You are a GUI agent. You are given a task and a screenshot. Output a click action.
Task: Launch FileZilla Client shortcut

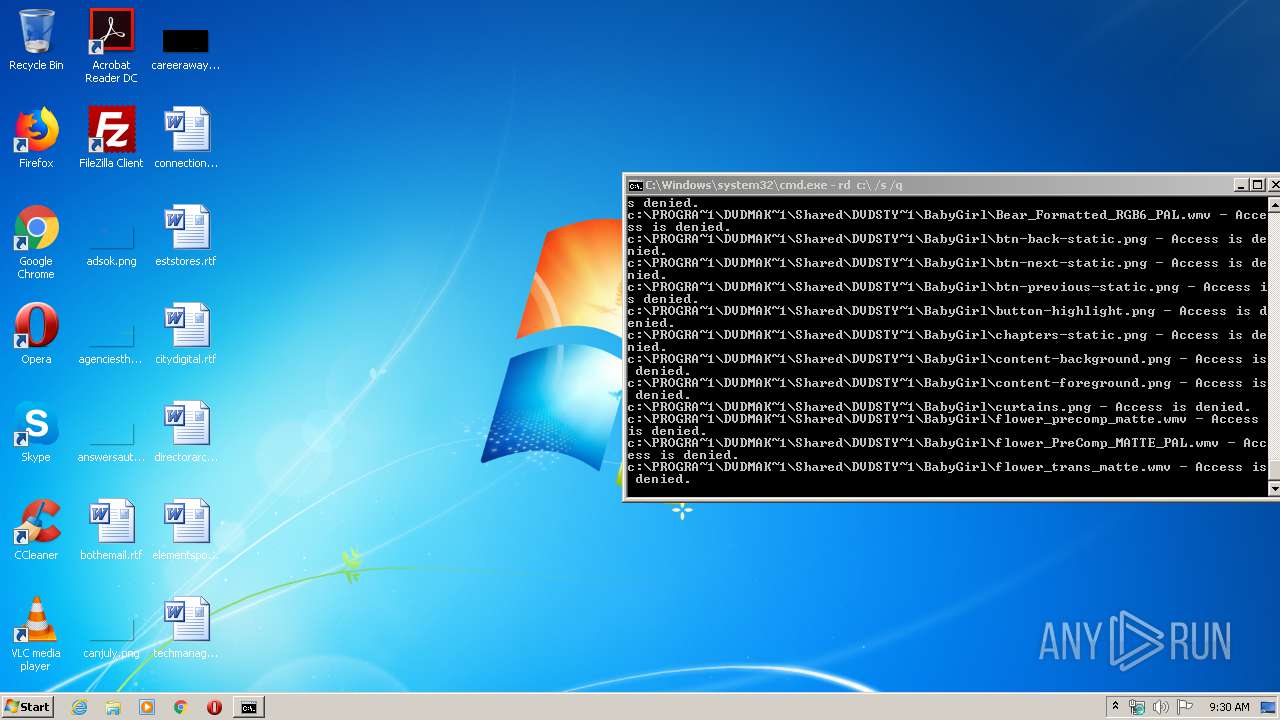tap(111, 139)
